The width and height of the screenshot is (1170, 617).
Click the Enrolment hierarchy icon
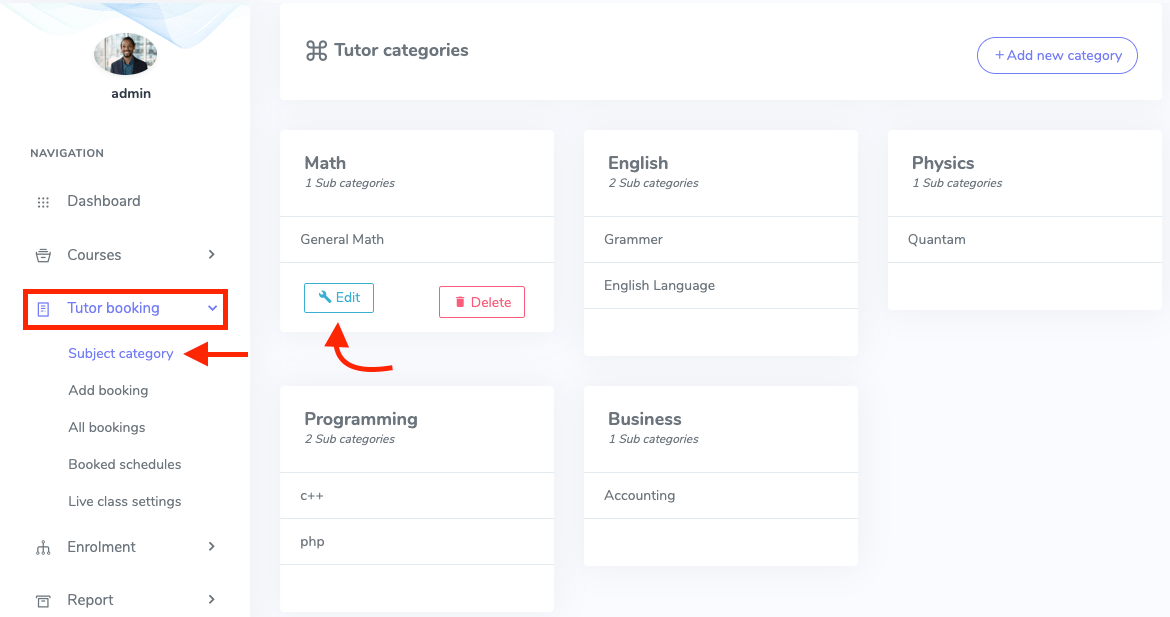click(43, 547)
